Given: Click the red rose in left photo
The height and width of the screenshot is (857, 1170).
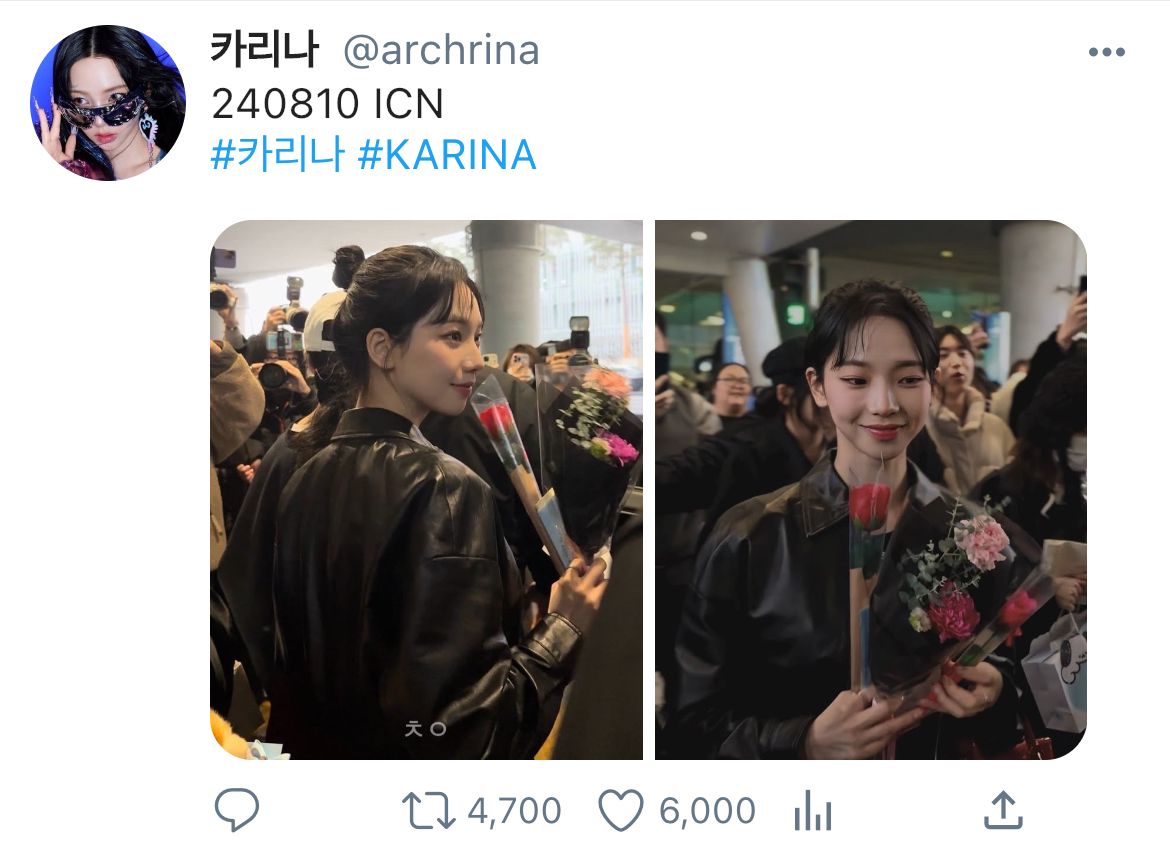Looking at the screenshot, I should click(x=496, y=421).
